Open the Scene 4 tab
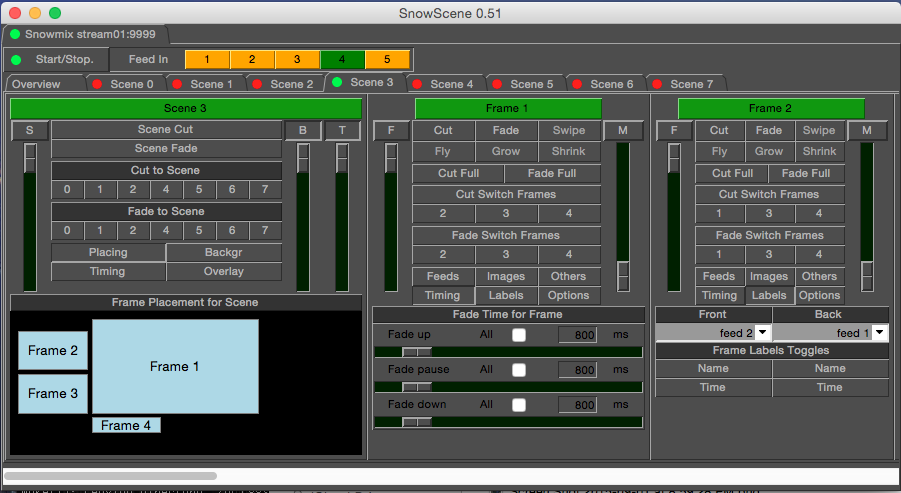Viewport: 901px width, 493px height. coord(445,84)
